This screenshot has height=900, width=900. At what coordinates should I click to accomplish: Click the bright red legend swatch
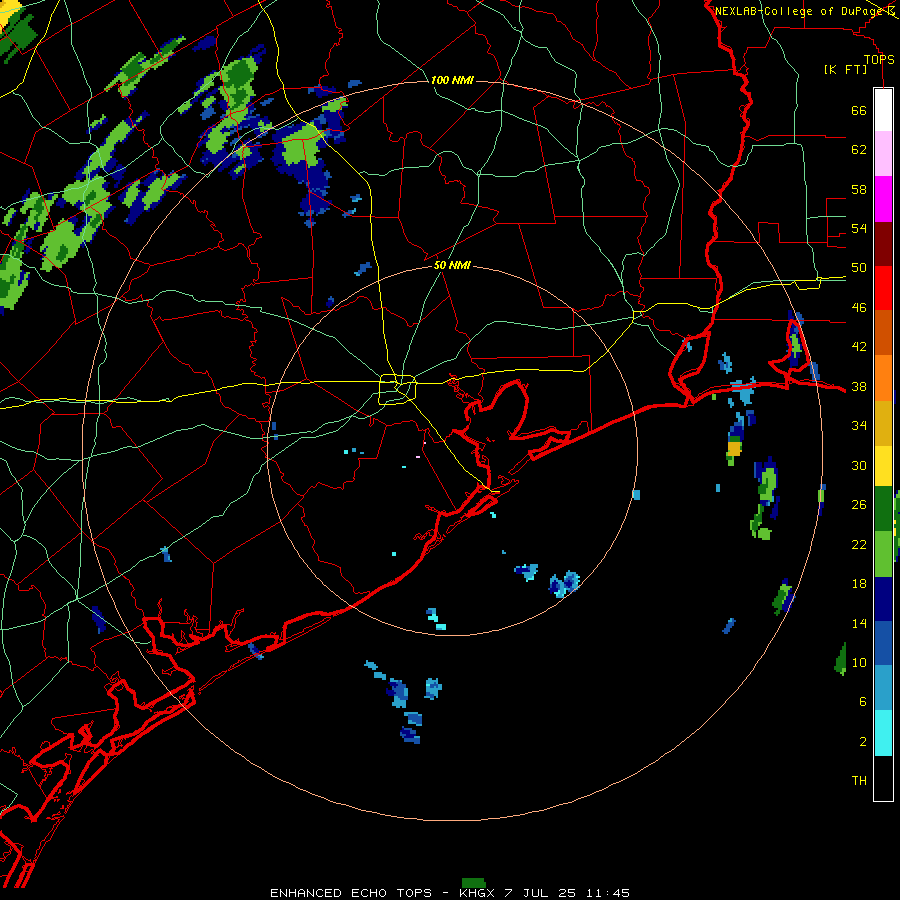(883, 288)
